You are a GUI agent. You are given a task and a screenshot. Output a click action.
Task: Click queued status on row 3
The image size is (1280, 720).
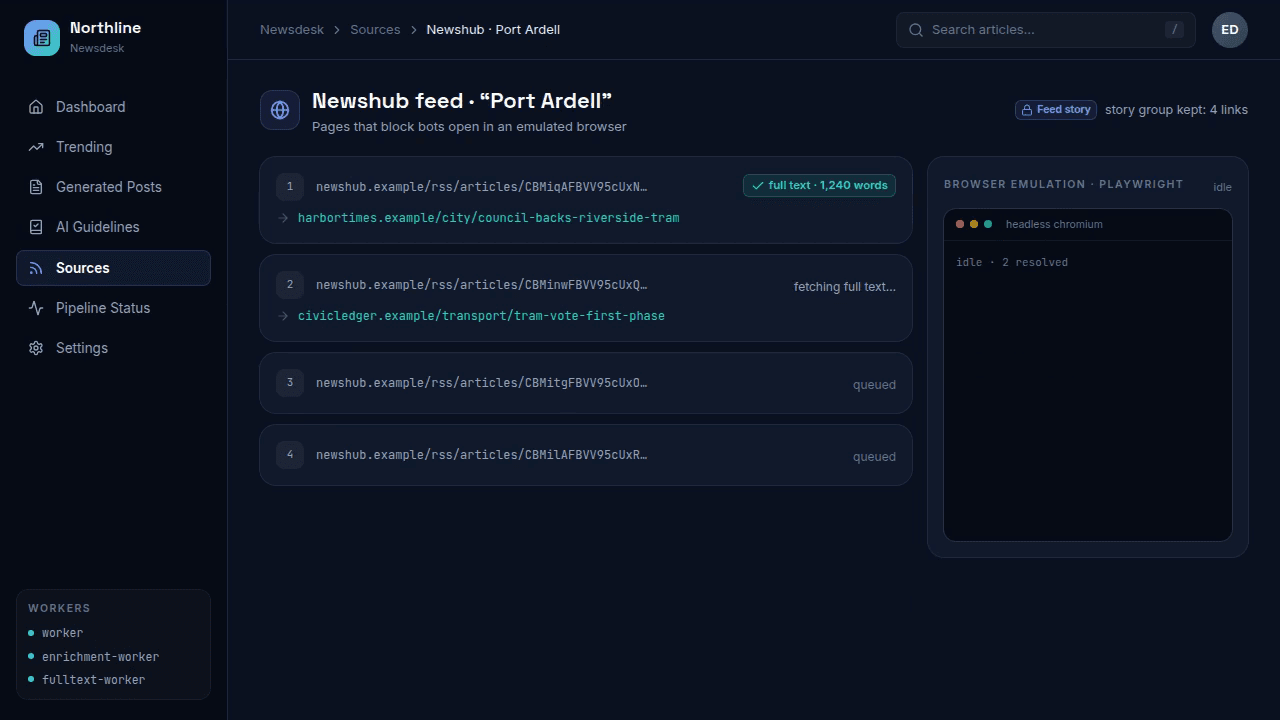tap(874, 385)
